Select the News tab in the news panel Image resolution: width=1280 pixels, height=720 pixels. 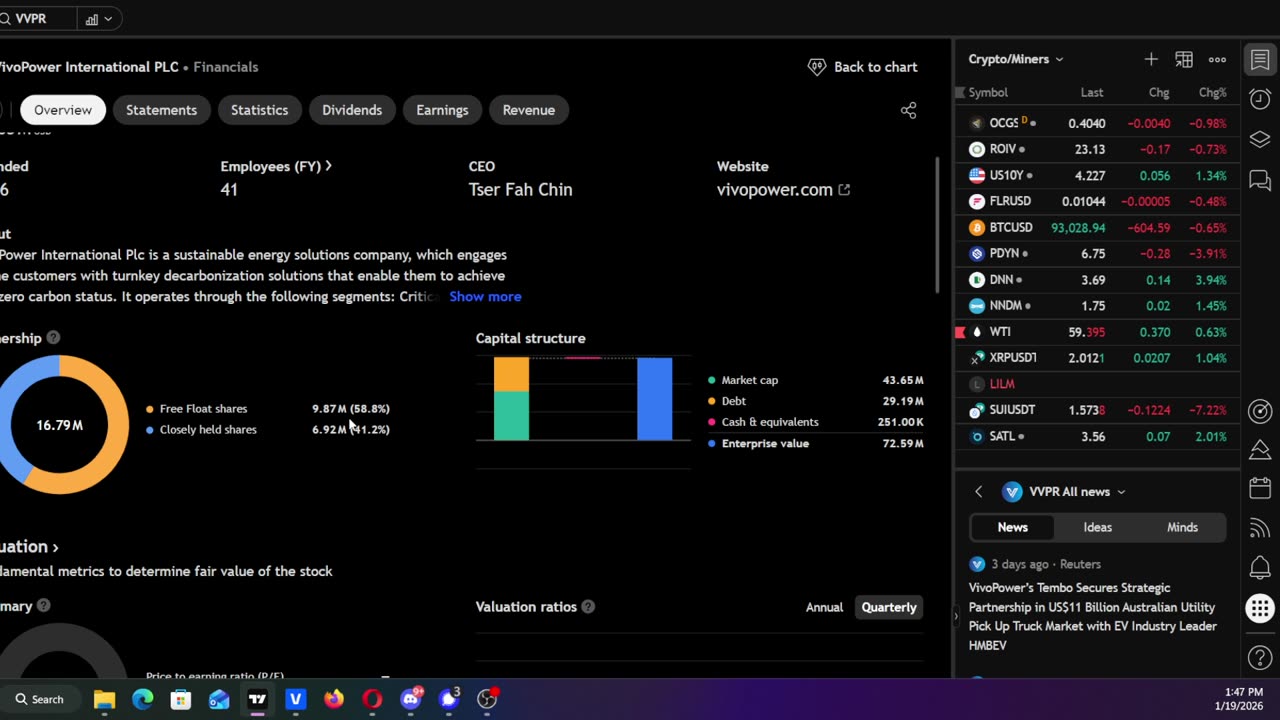(1012, 527)
